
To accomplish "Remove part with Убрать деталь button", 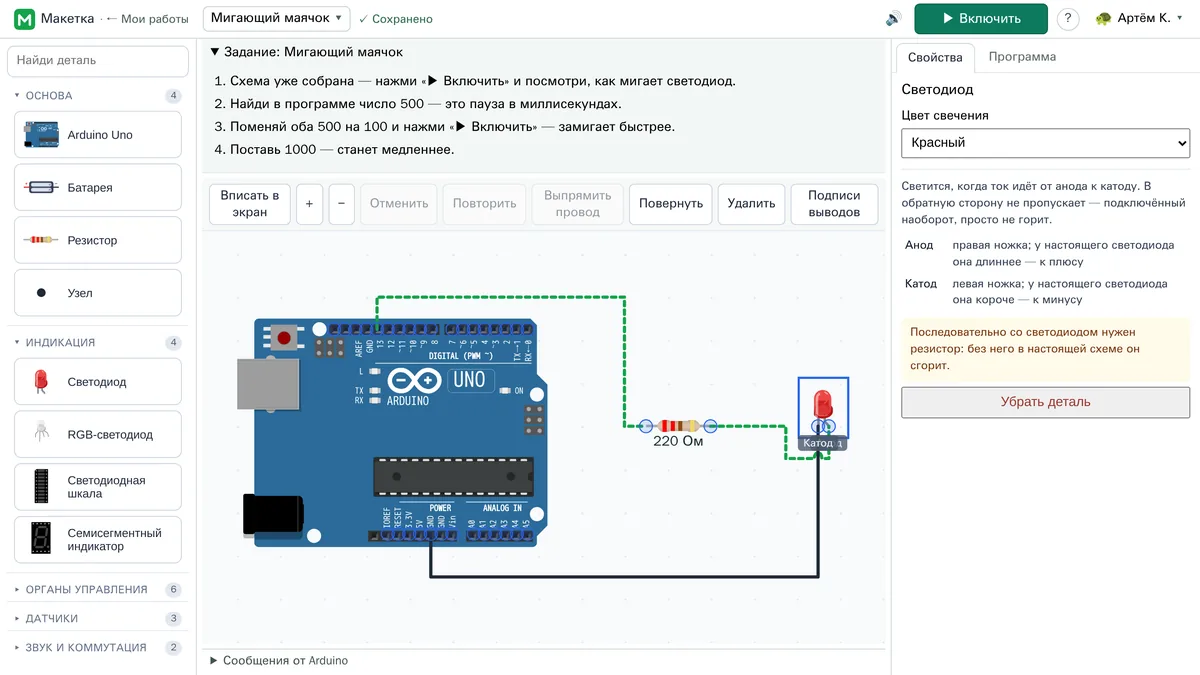I will 1045,402.
